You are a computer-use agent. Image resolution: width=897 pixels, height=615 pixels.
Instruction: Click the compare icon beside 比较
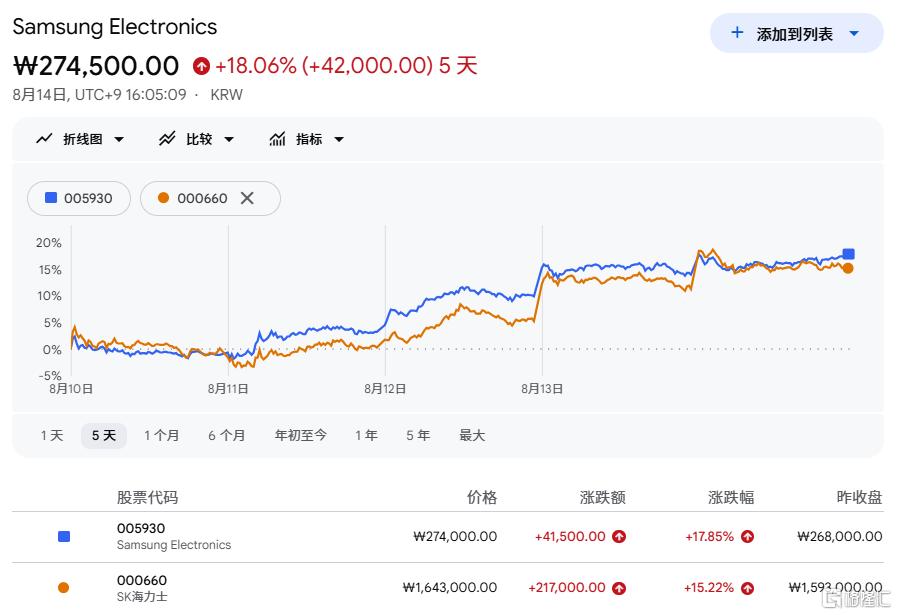coord(167,139)
